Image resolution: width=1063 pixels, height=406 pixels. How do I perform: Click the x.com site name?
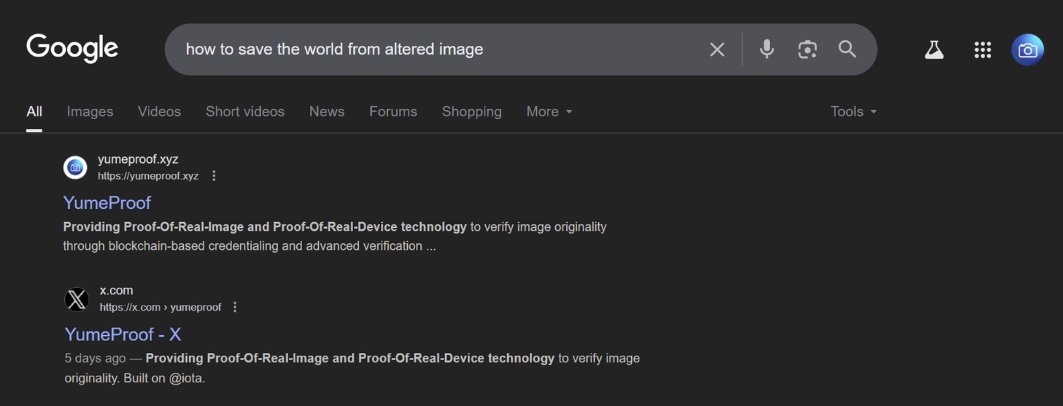pyautogui.click(x=117, y=291)
